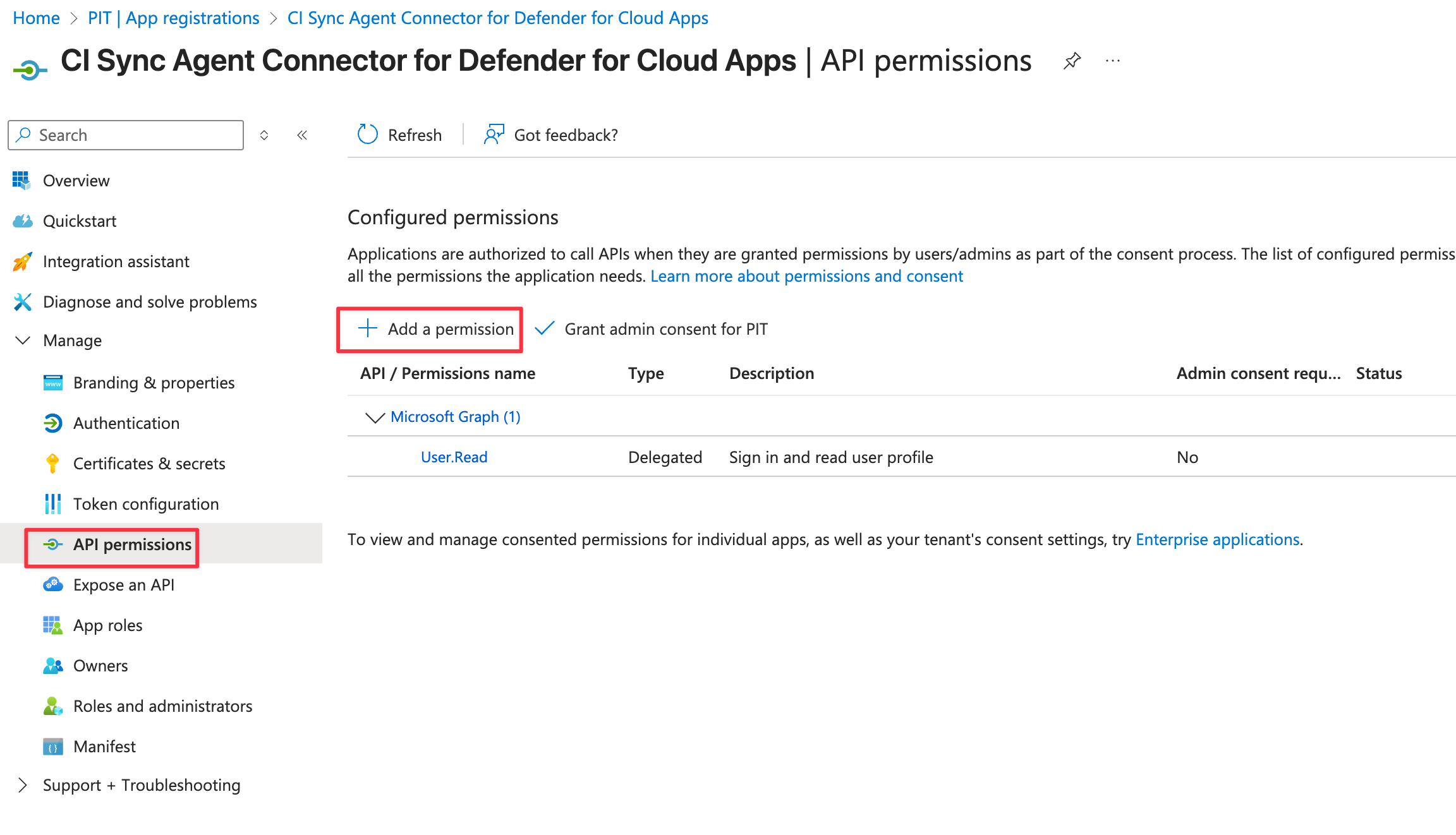
Task: Click the Admin consent required column header
Action: [x=1258, y=373]
